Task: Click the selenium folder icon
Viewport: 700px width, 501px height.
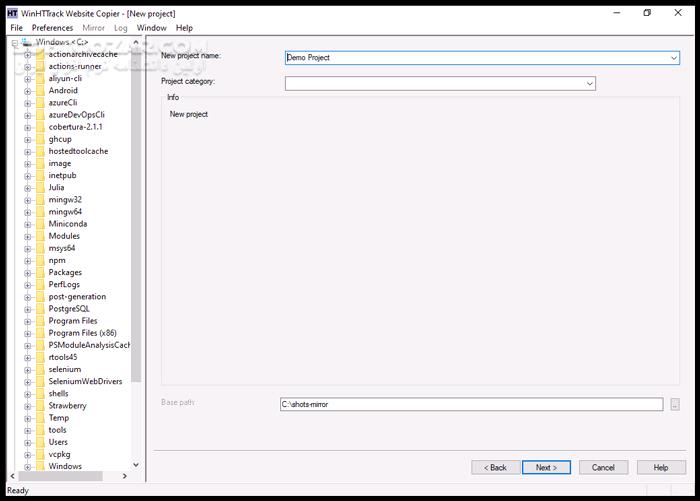Action: [x=40, y=370]
